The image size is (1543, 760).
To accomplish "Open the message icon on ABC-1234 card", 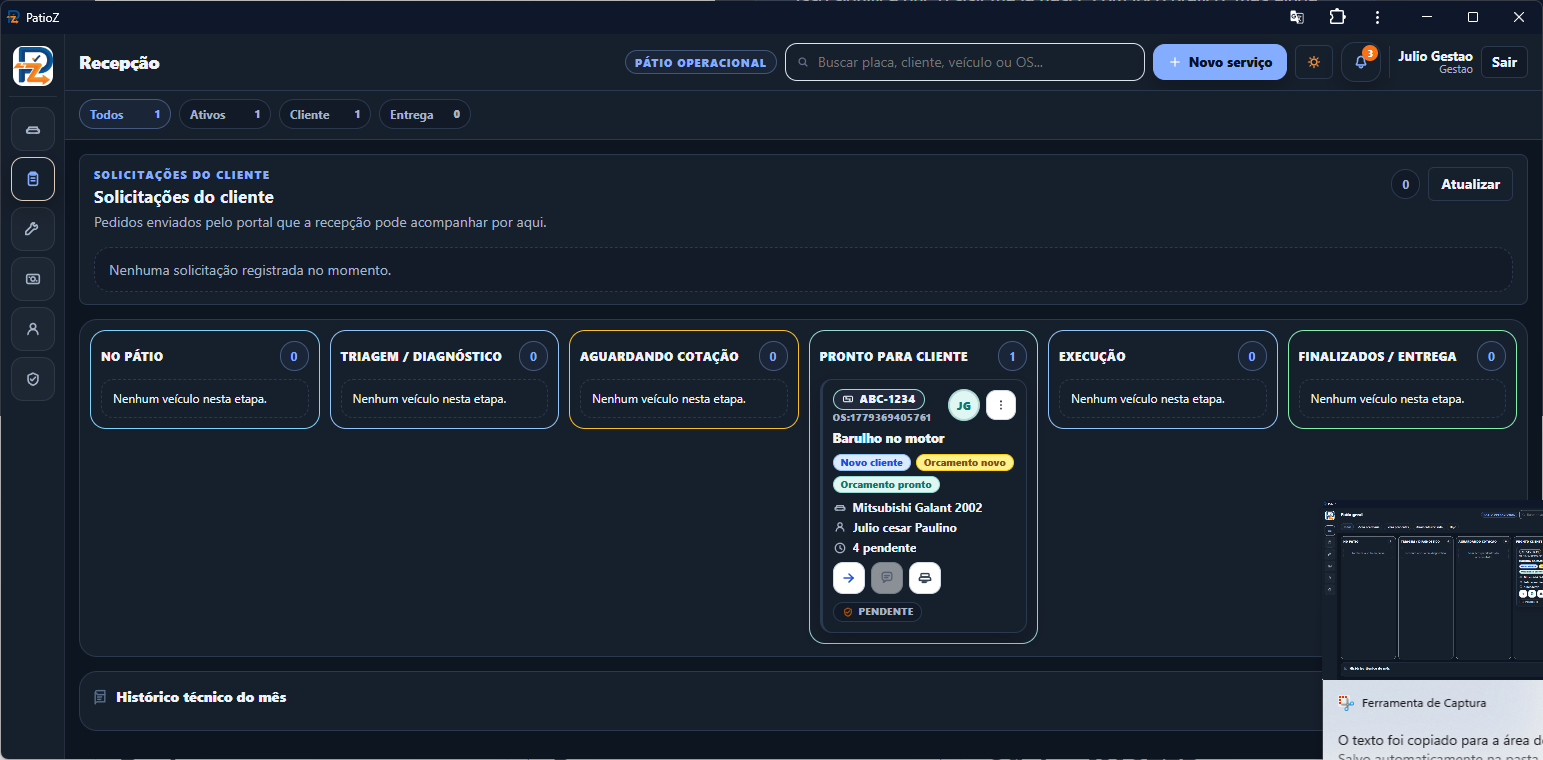I will click(x=887, y=578).
